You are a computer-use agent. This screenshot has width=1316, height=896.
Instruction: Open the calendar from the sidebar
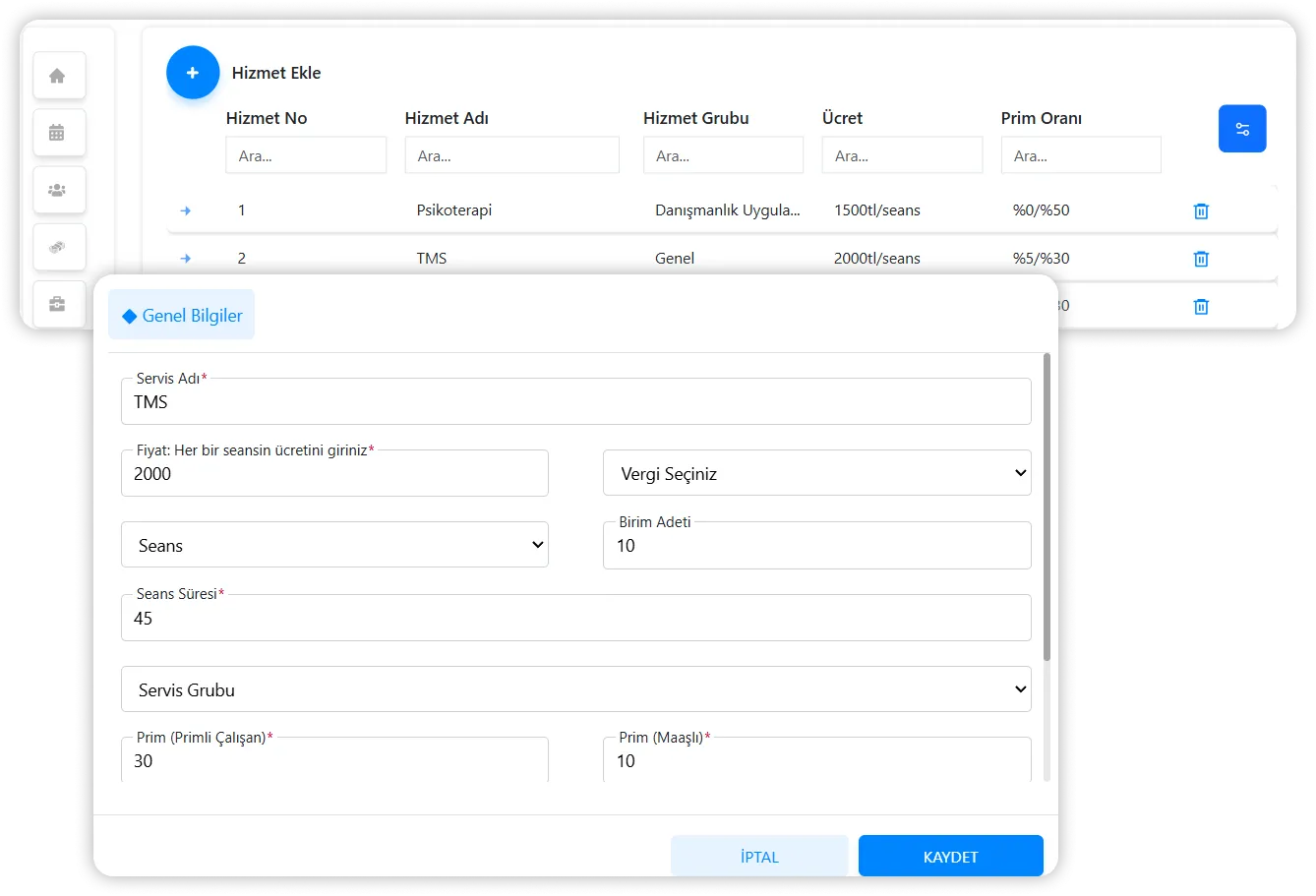(x=58, y=133)
